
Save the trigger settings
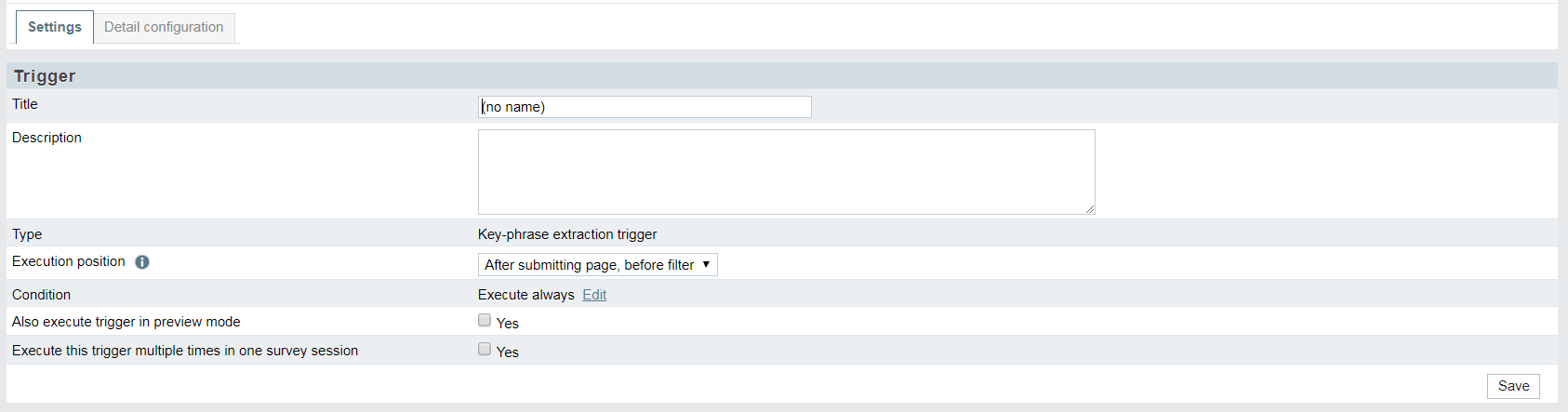click(x=1513, y=386)
